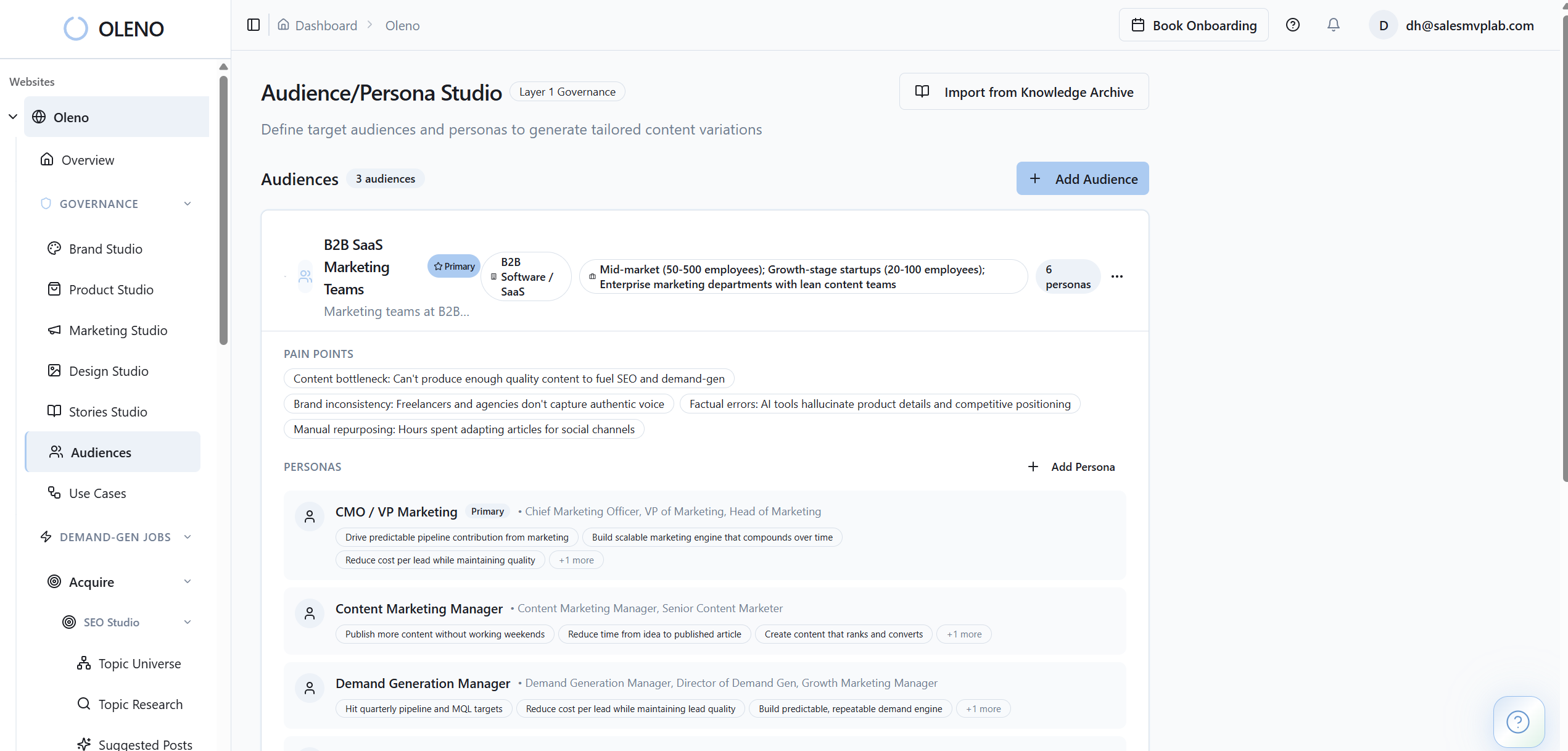
Task: Click the Add Audience button
Action: (1083, 178)
